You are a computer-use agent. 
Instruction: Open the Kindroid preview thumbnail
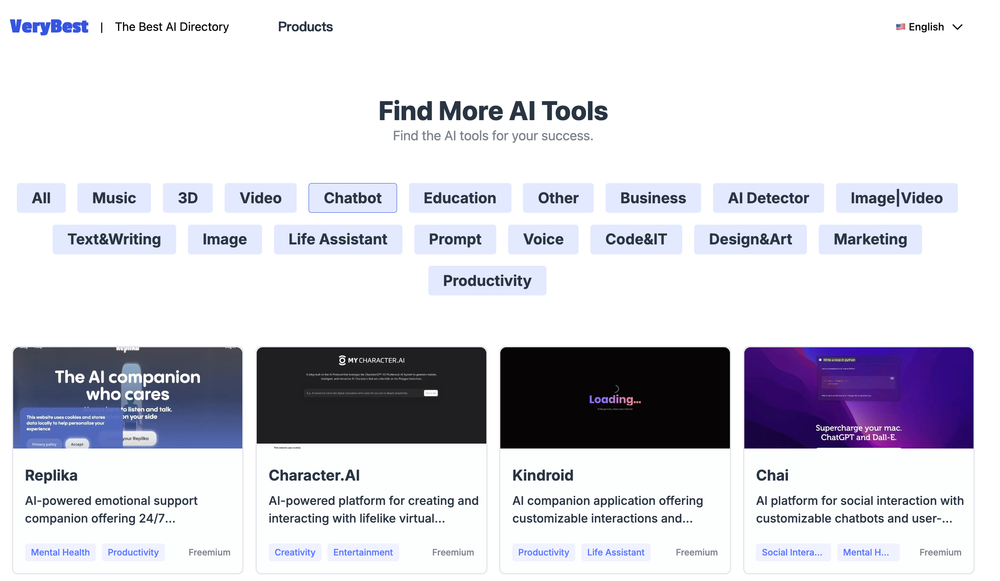click(615, 397)
